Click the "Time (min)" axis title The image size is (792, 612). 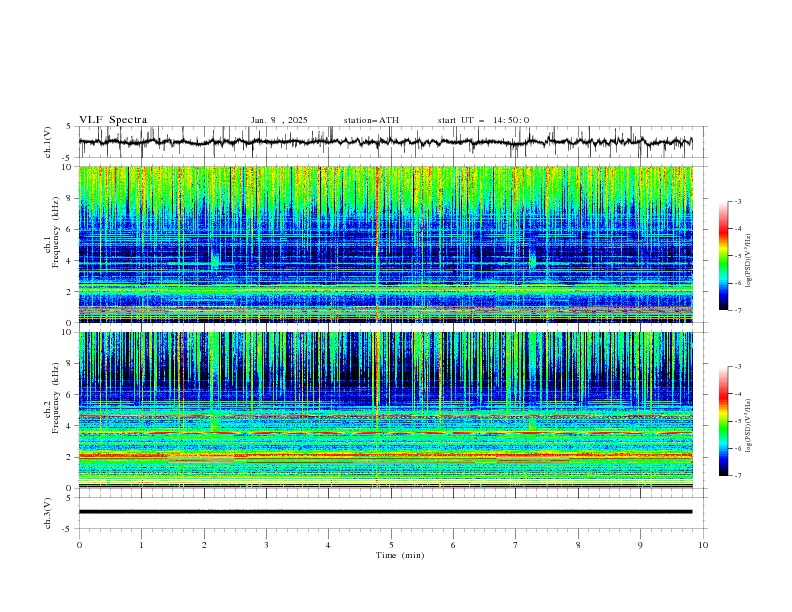coord(400,555)
